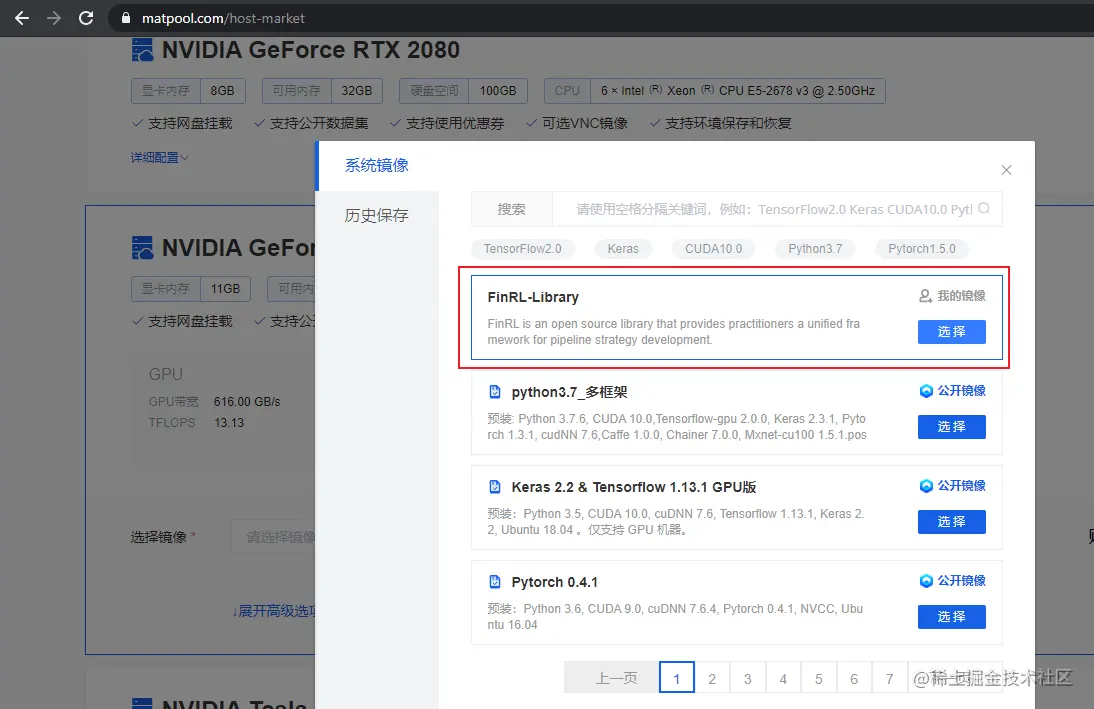Image resolution: width=1094 pixels, height=709 pixels.
Task: Click the Keras 2.2 & Tensorflow document icon
Action: pos(495,486)
